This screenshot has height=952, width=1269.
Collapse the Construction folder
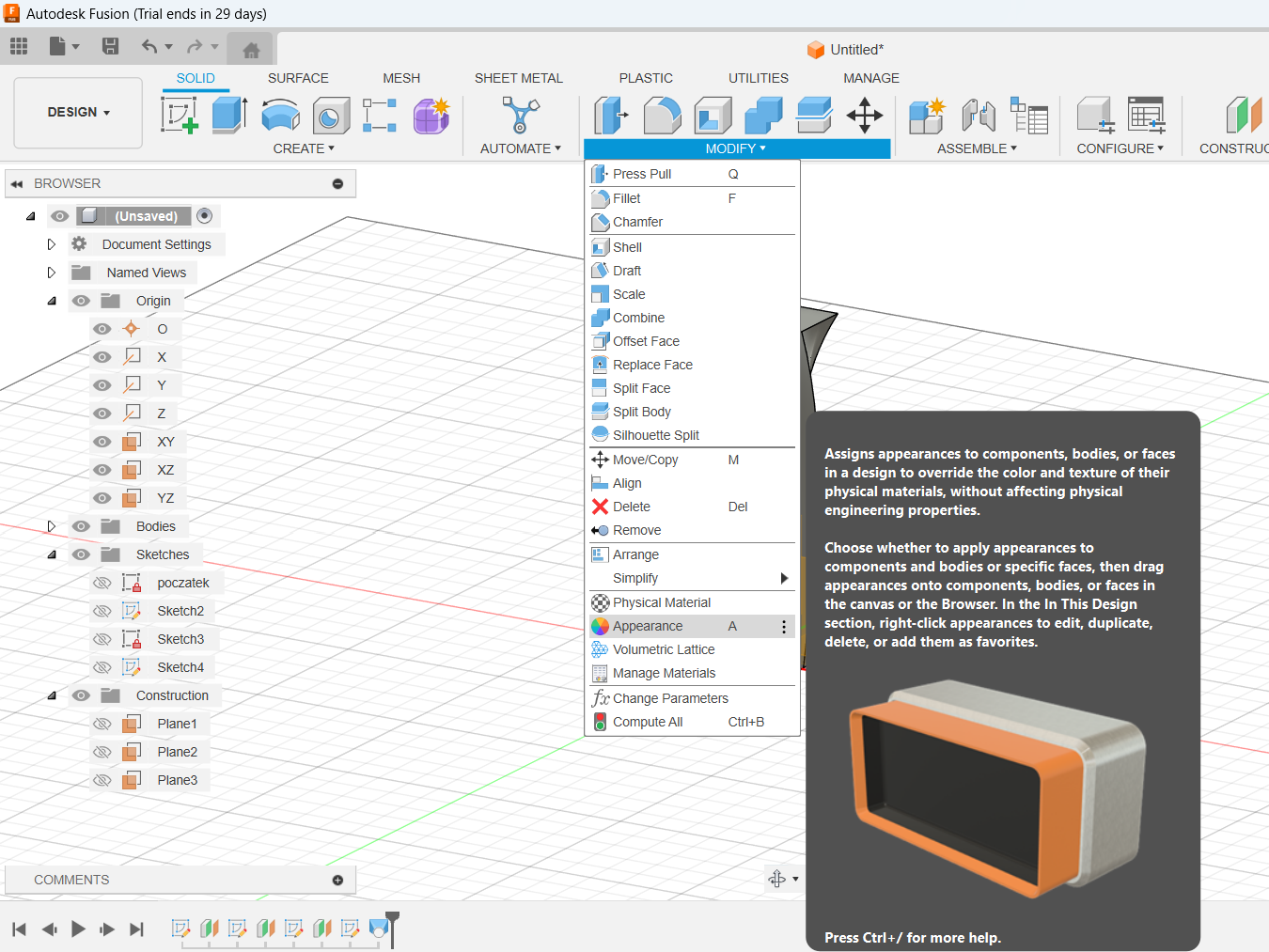[52, 695]
